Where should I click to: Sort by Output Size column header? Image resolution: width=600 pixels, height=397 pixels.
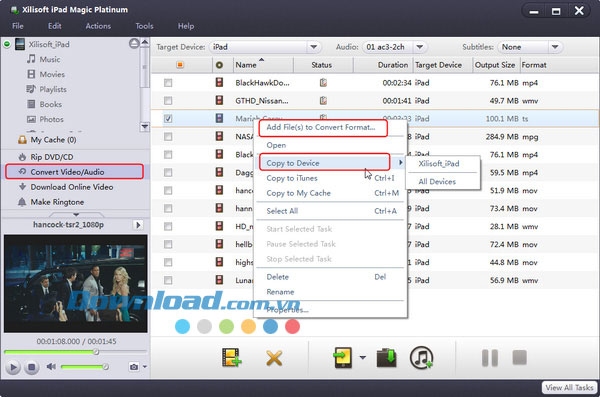coord(496,65)
